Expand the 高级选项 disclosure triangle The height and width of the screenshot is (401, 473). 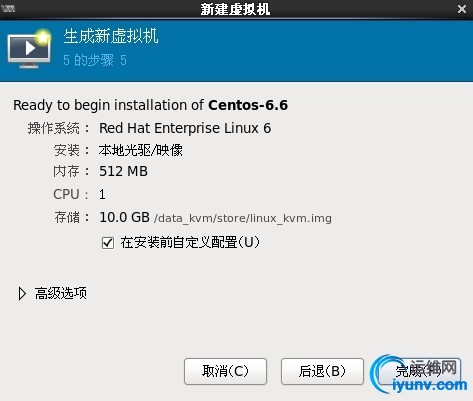point(22,294)
